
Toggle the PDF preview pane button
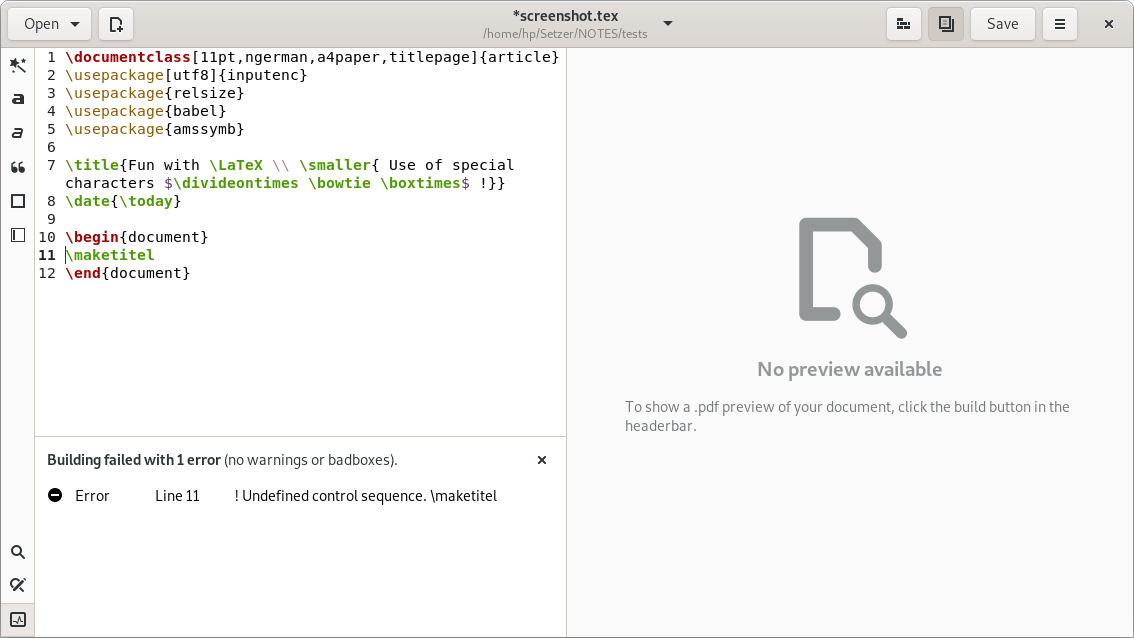coord(946,24)
